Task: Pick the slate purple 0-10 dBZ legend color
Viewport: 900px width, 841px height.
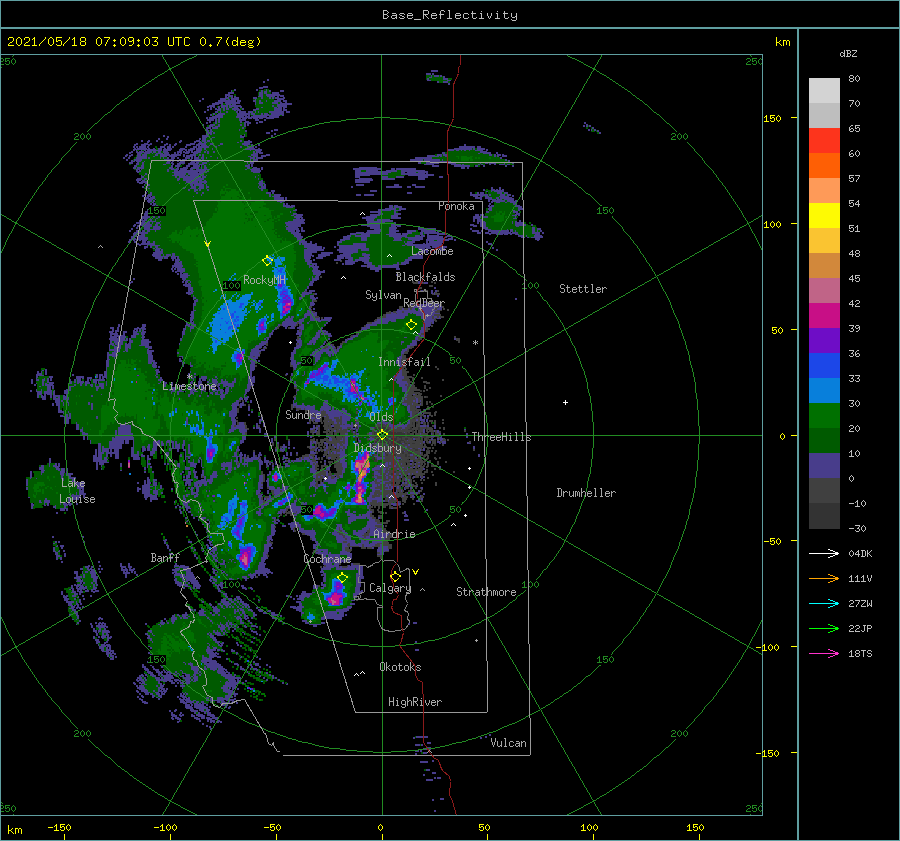Action: (824, 465)
